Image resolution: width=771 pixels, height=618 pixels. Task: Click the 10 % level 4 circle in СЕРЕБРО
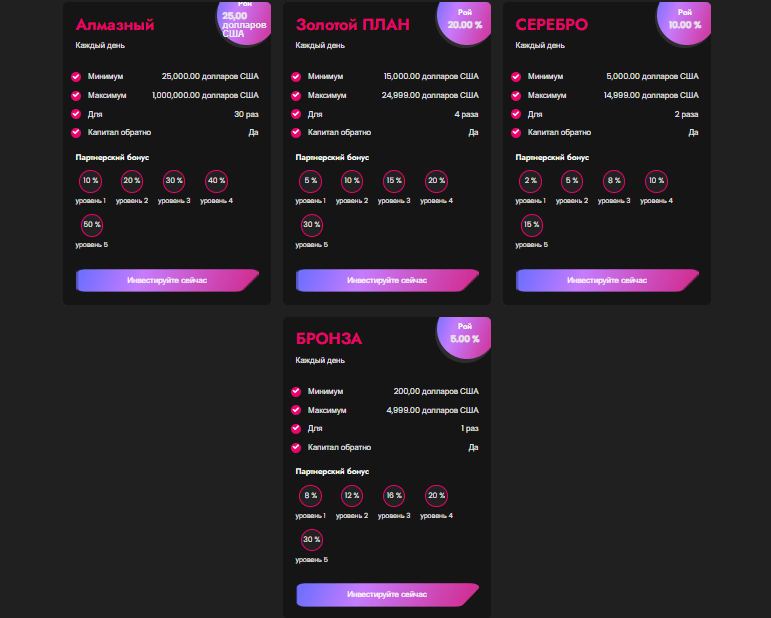tap(656, 181)
